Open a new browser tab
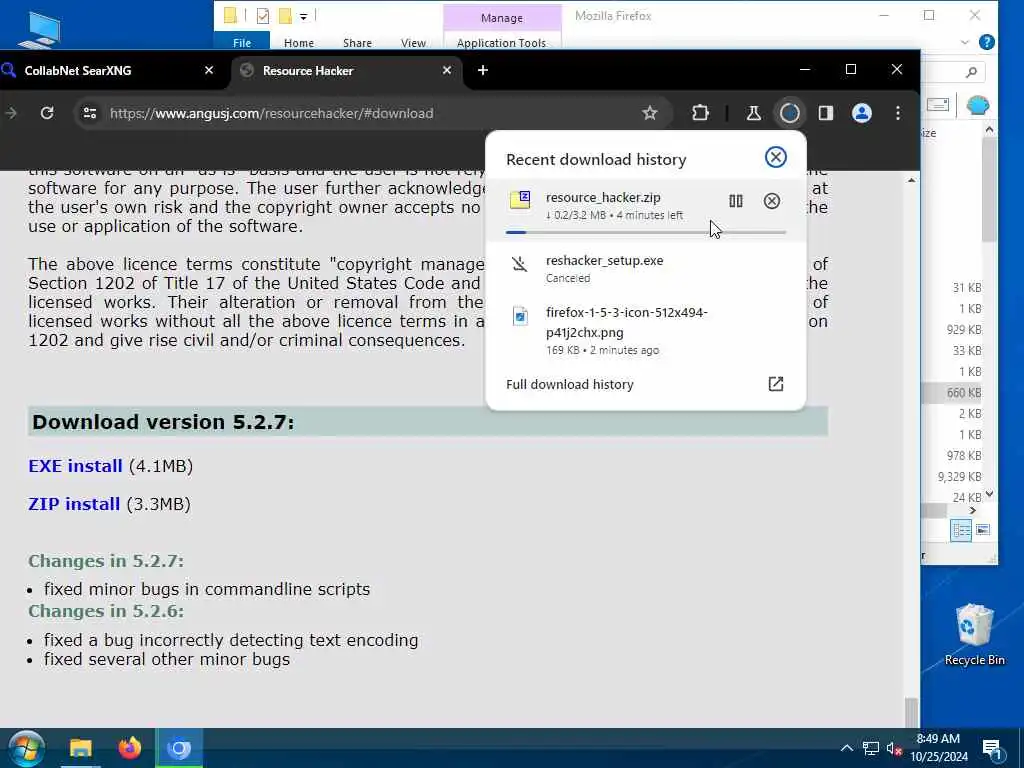The height and width of the screenshot is (768, 1024). click(483, 70)
